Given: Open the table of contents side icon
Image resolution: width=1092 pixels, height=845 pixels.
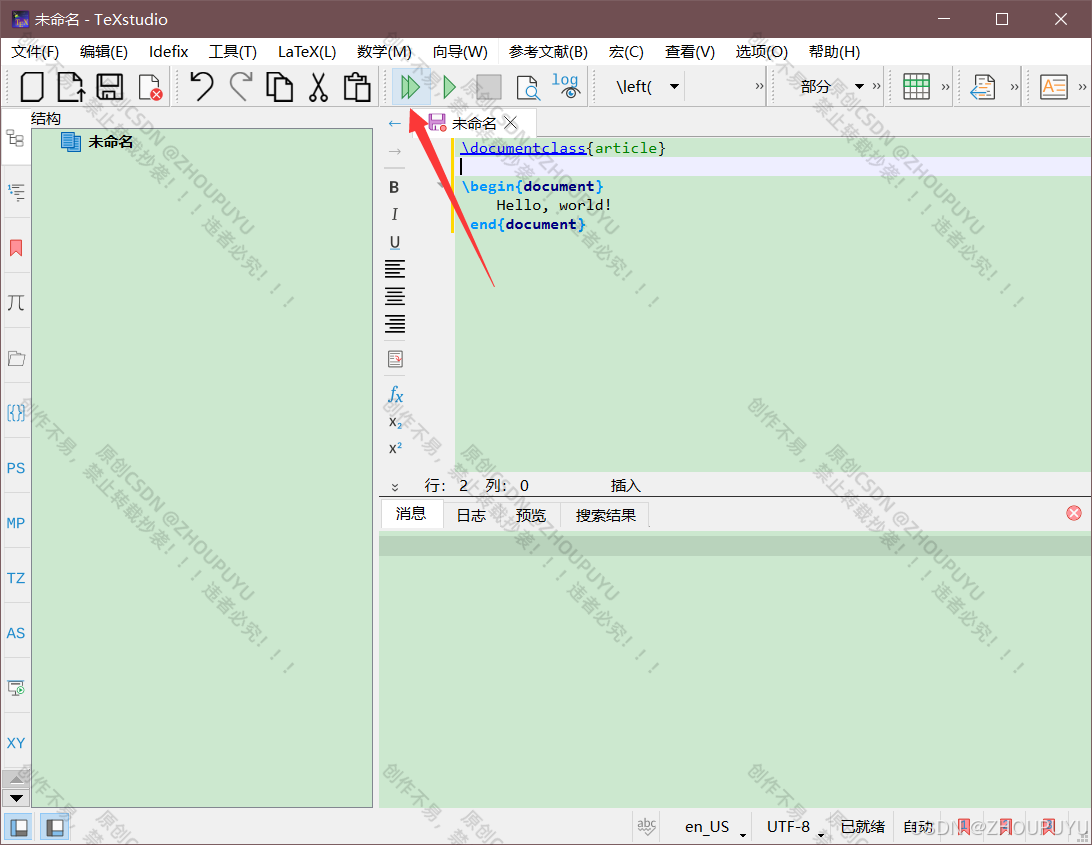Looking at the screenshot, I should pos(16,192).
